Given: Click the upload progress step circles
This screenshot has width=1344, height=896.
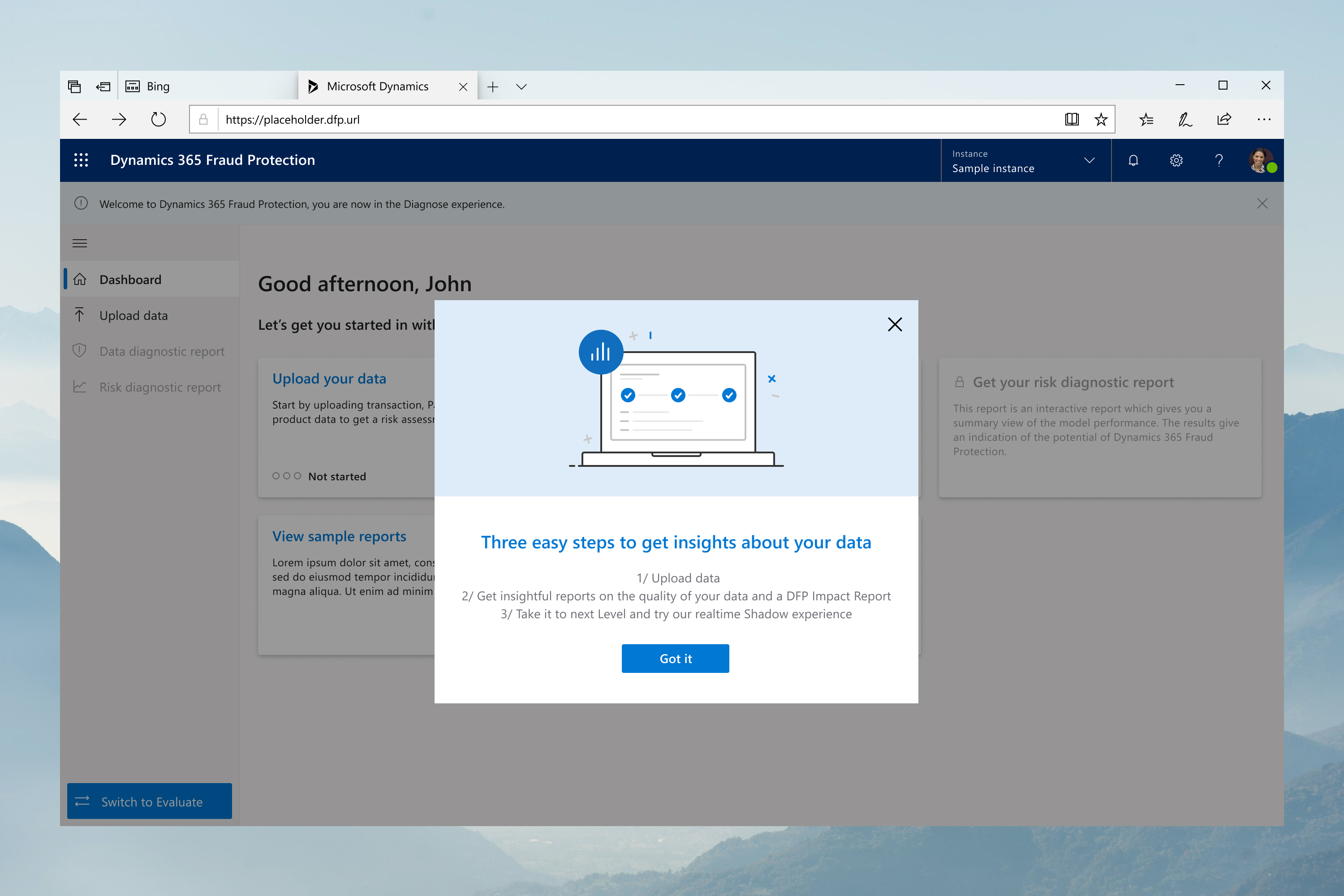Looking at the screenshot, I should [x=286, y=476].
